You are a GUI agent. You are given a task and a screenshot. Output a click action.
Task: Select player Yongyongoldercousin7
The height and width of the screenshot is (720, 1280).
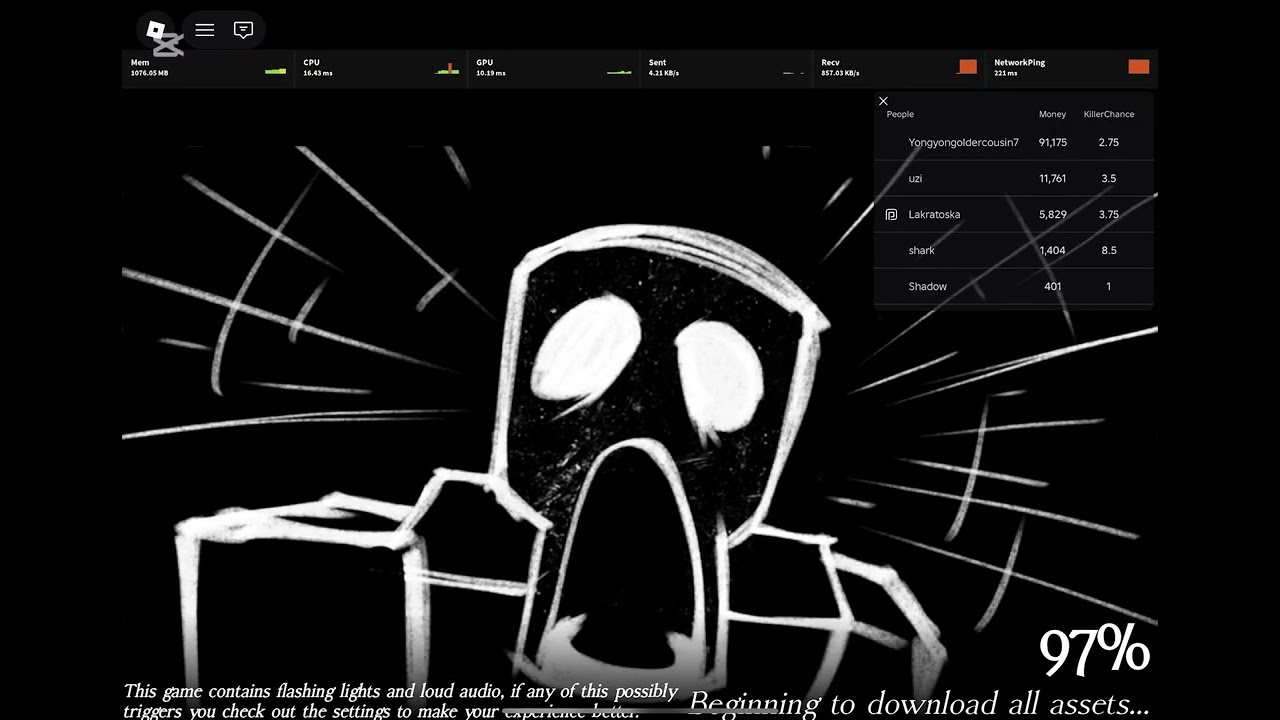click(x=1013, y=142)
